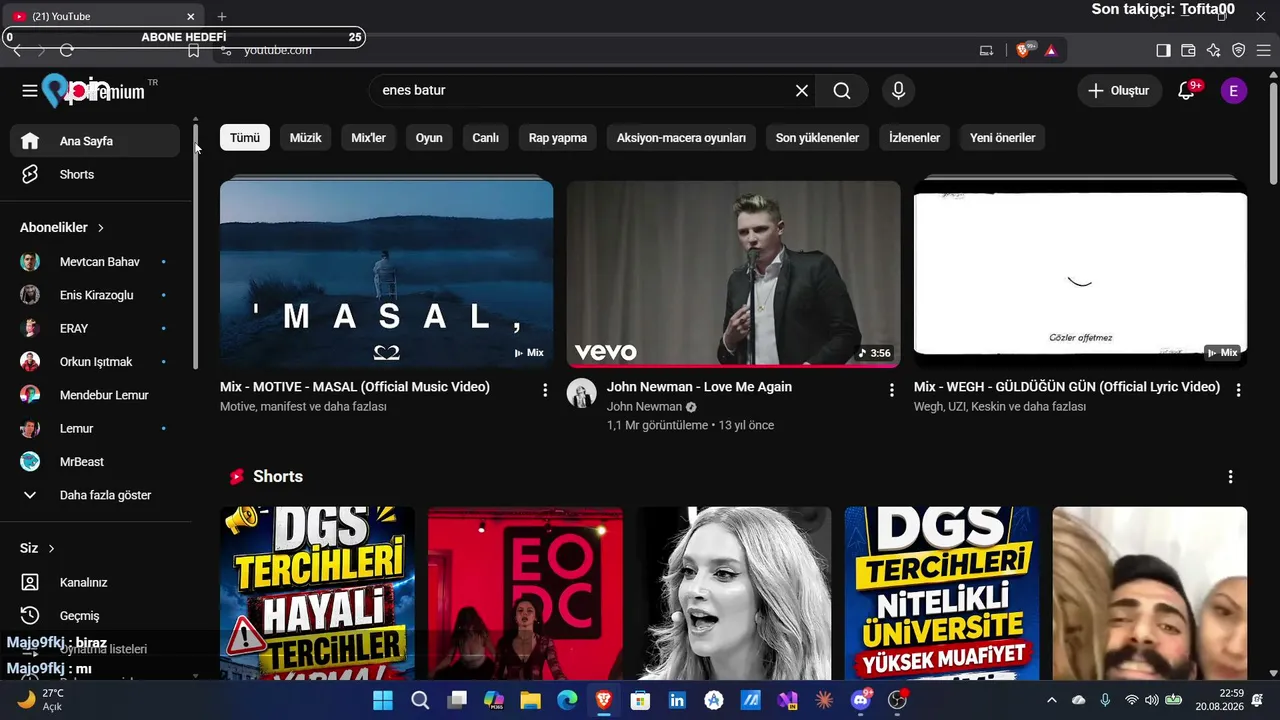The image size is (1280, 720).
Task: Start voice search with the microphone
Action: [x=898, y=91]
